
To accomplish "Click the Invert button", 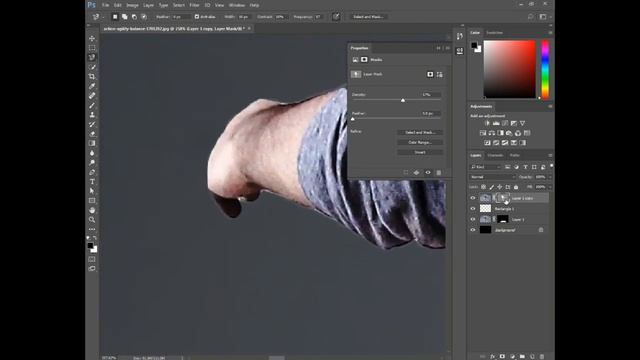I will (x=420, y=152).
